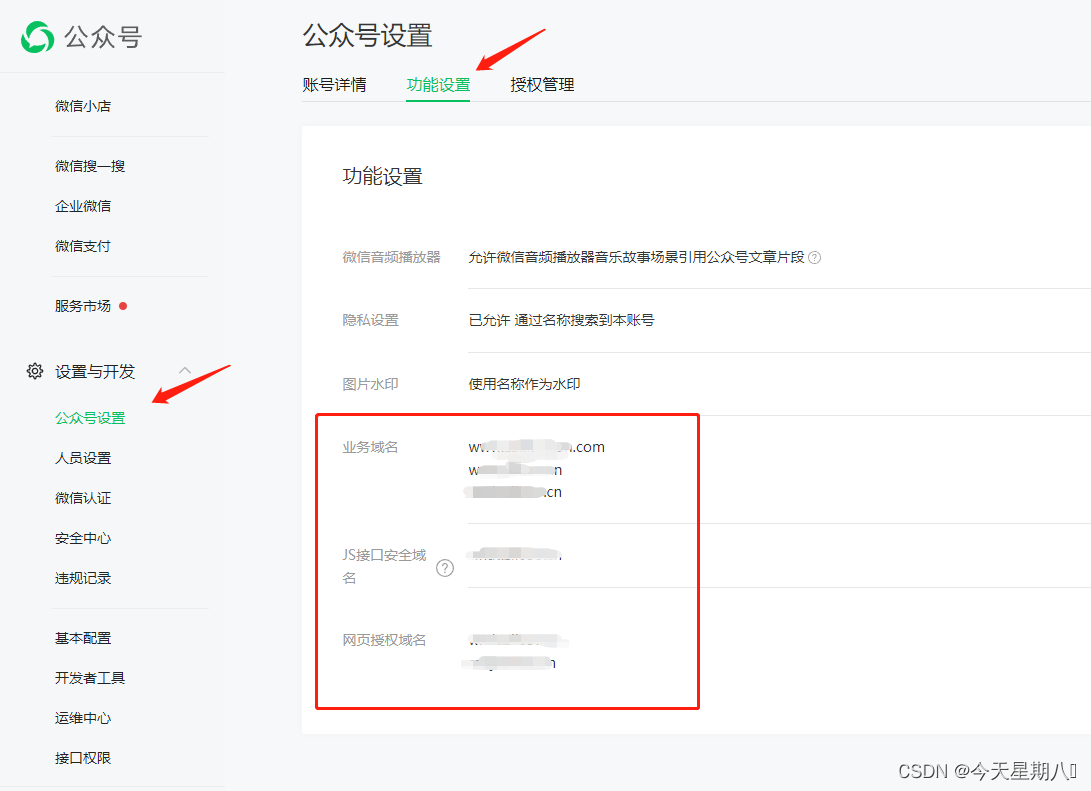1091x791 pixels.
Task: Open 接口权限 in the sidebar
Action: (x=83, y=758)
